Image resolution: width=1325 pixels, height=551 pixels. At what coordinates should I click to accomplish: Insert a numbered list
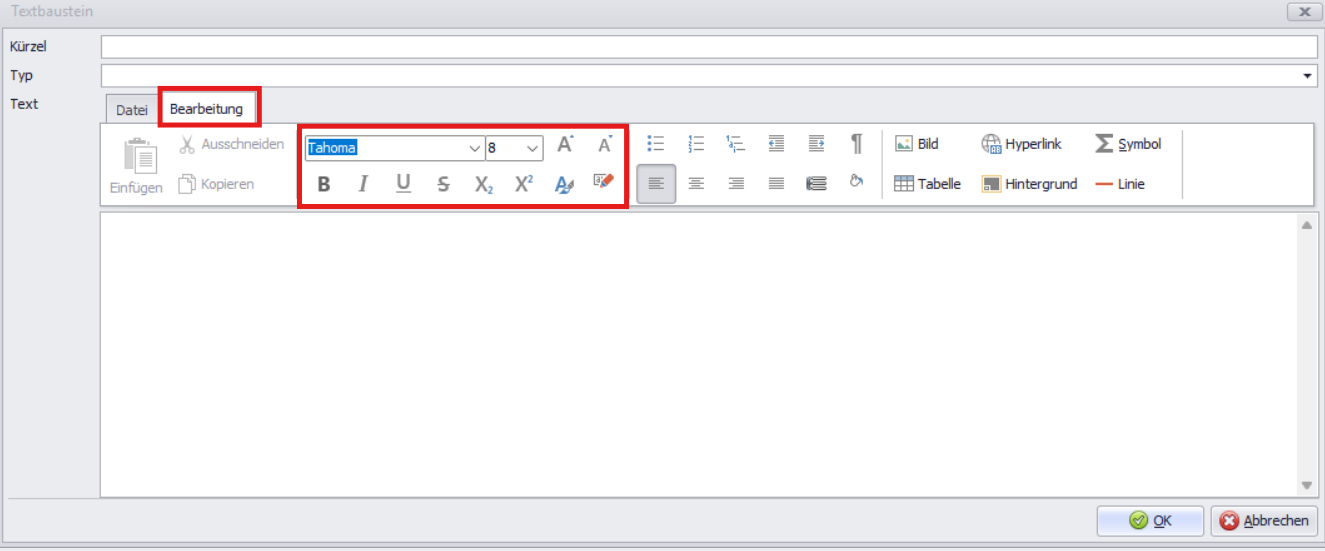point(697,144)
